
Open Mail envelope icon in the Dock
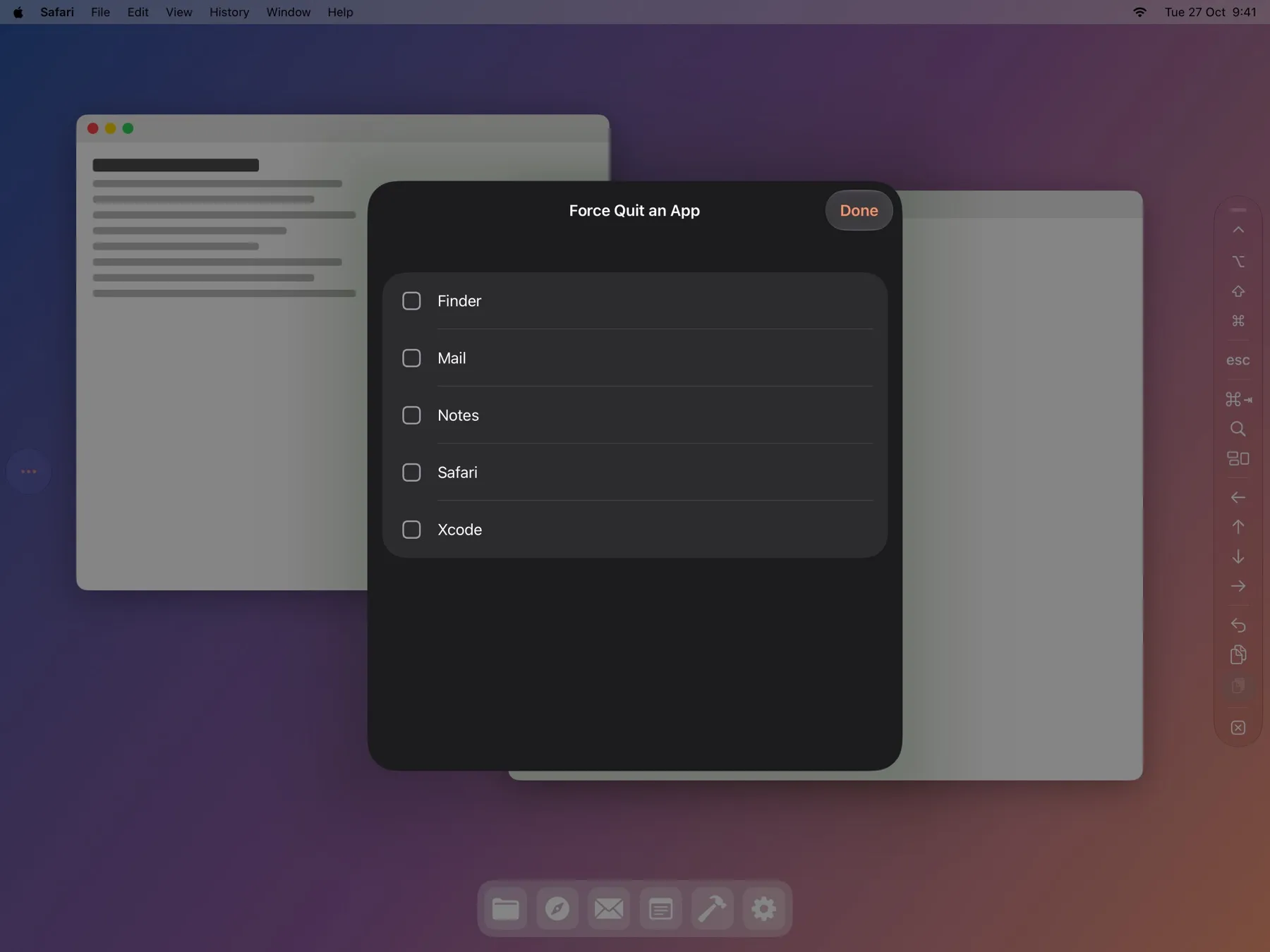pos(609,909)
